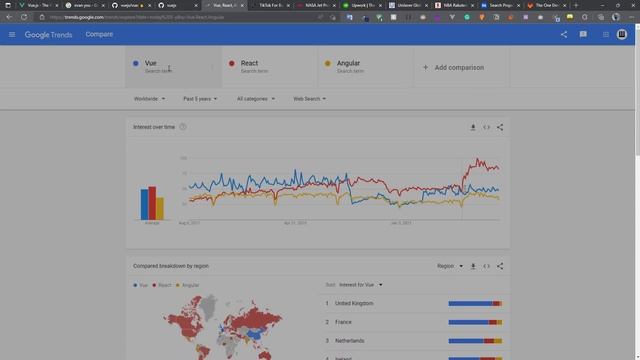Screen dimensions: 640x360
Task: Click the green Grammarly extension icon
Action: tap(467, 17)
